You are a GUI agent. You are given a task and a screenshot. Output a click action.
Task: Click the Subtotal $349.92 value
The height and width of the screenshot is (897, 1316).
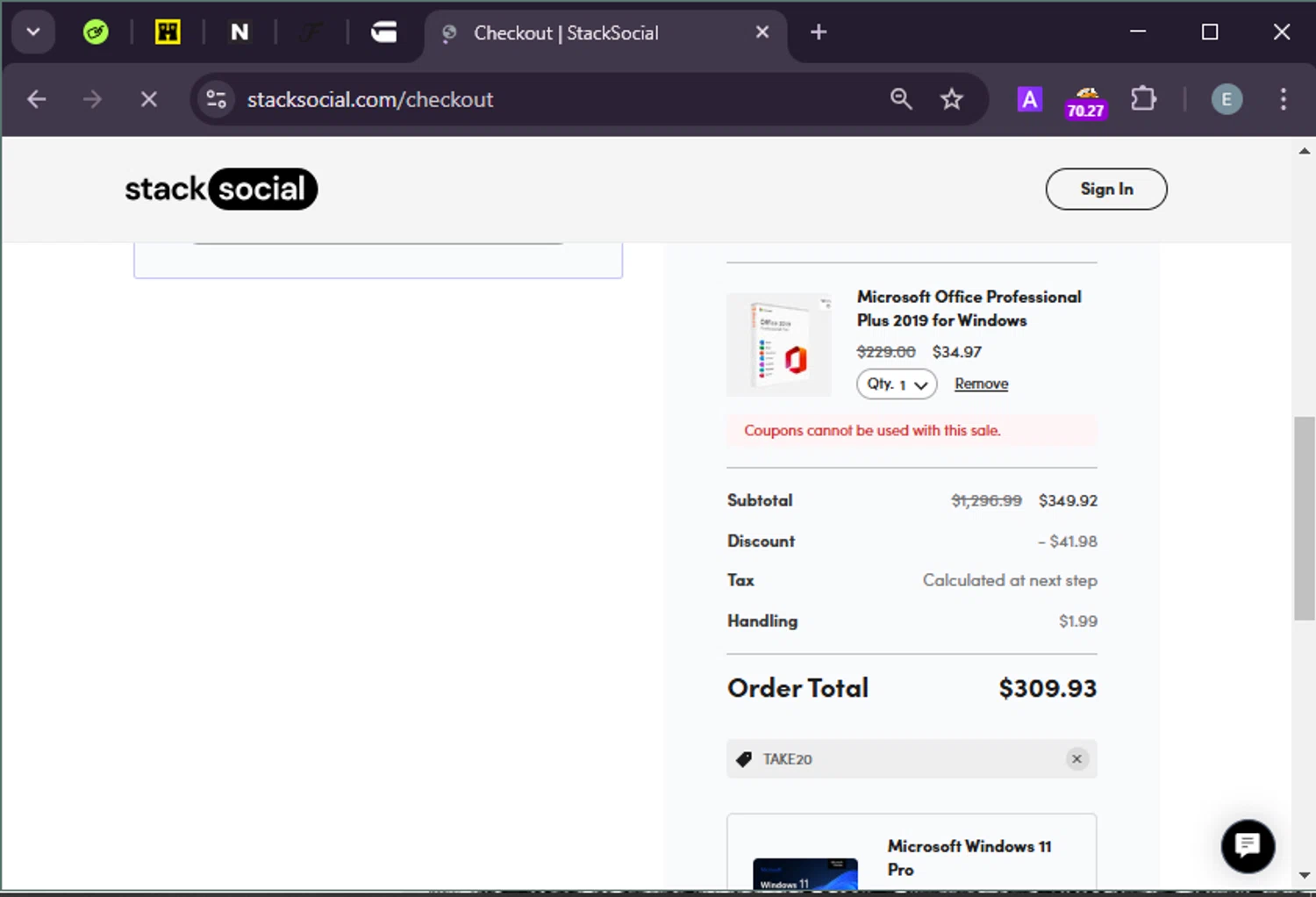[x=1068, y=500]
